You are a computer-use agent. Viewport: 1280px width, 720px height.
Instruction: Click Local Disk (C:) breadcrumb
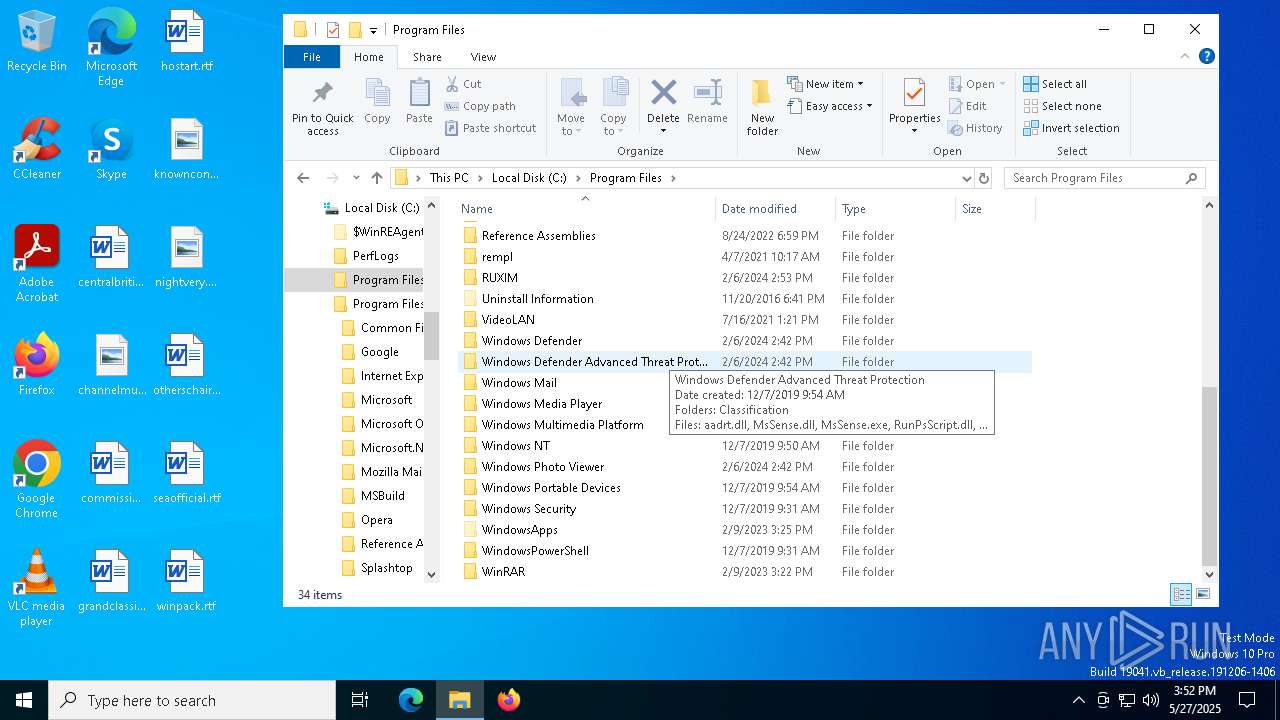tap(529, 178)
